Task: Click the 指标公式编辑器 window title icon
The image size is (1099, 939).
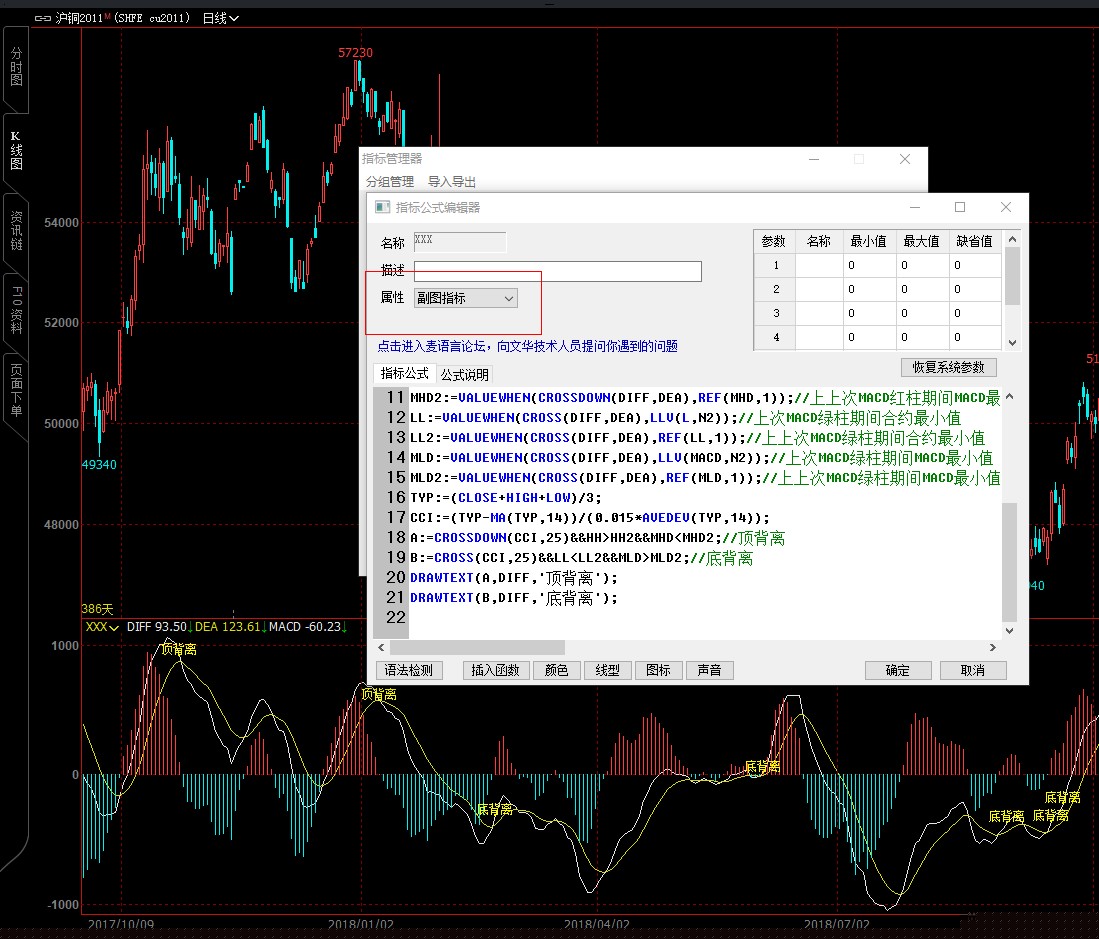Action: coord(382,207)
